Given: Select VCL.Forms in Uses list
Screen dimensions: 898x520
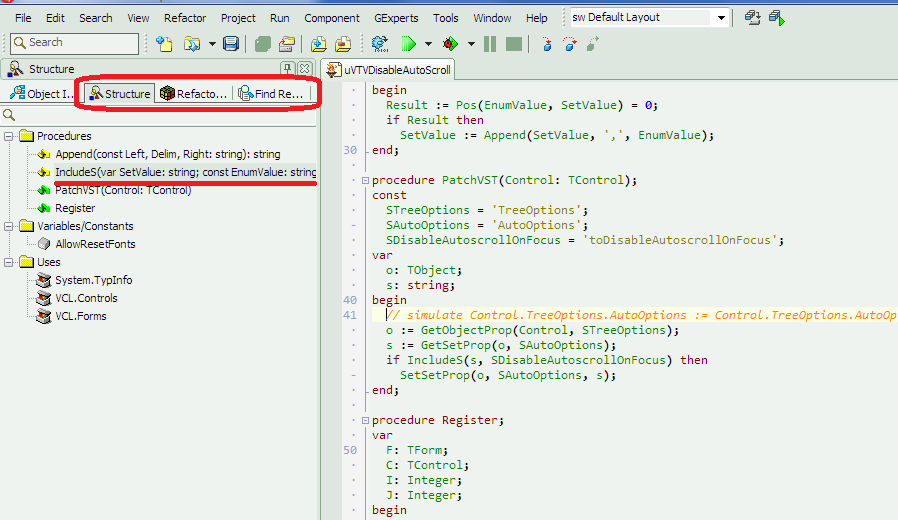Looking at the screenshot, I should click(81, 316).
